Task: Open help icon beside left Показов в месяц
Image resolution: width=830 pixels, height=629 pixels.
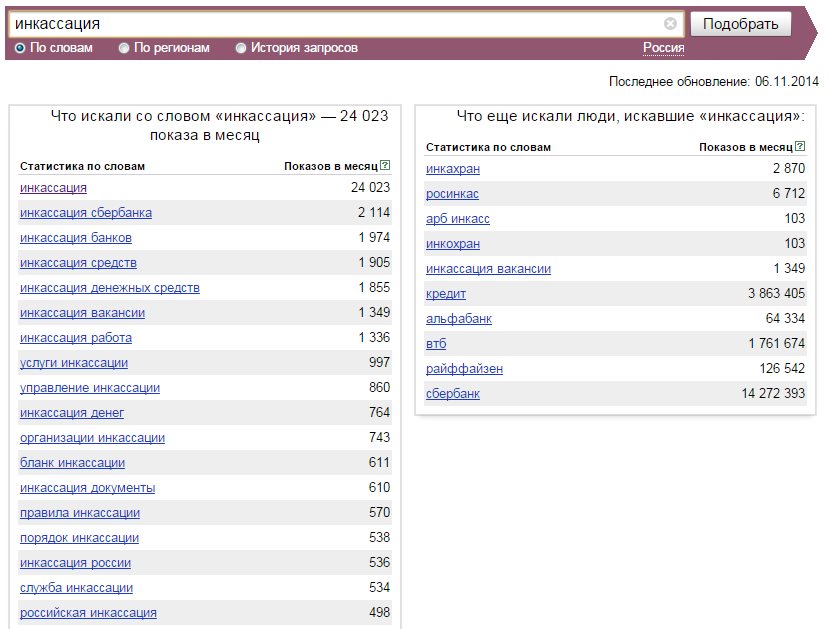Action: 385,165
